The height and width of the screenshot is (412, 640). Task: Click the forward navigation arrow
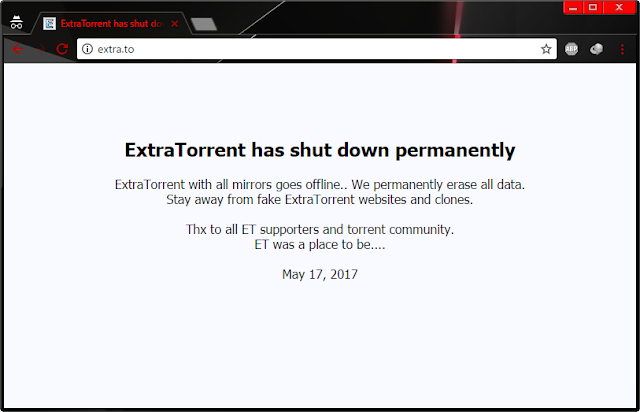tap(40, 49)
